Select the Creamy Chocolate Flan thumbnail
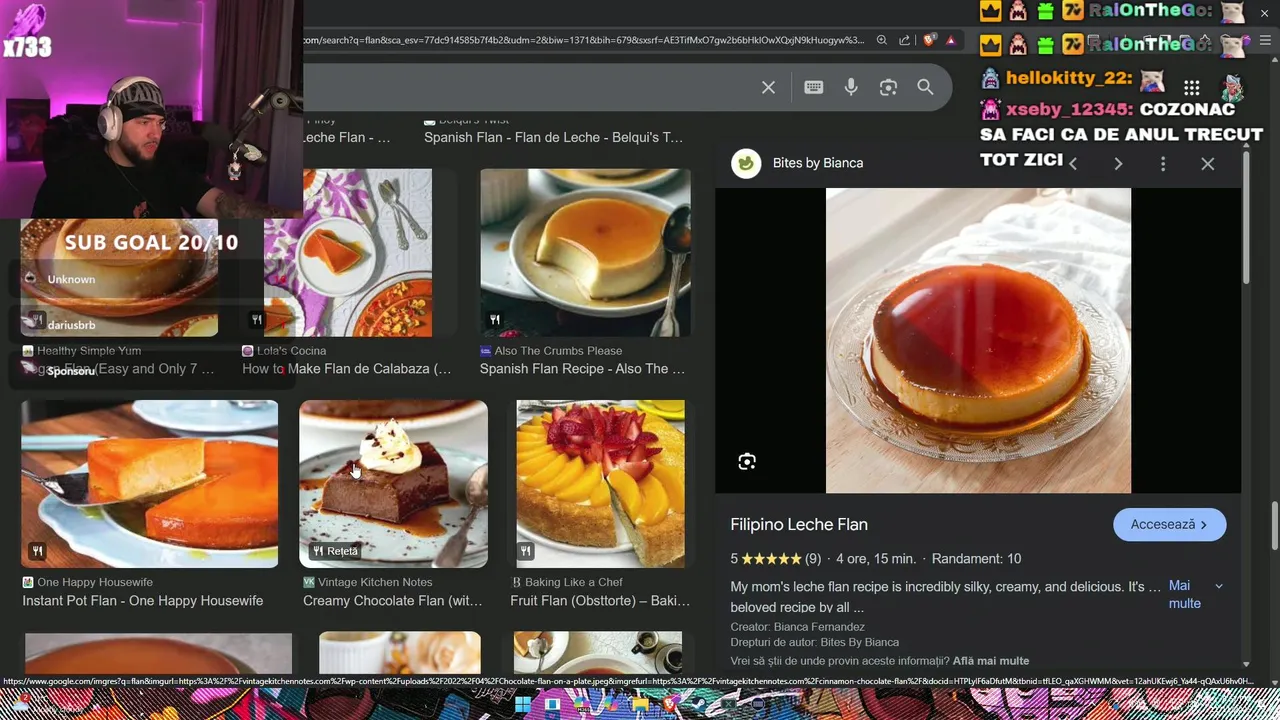The height and width of the screenshot is (720, 1280). (x=394, y=484)
